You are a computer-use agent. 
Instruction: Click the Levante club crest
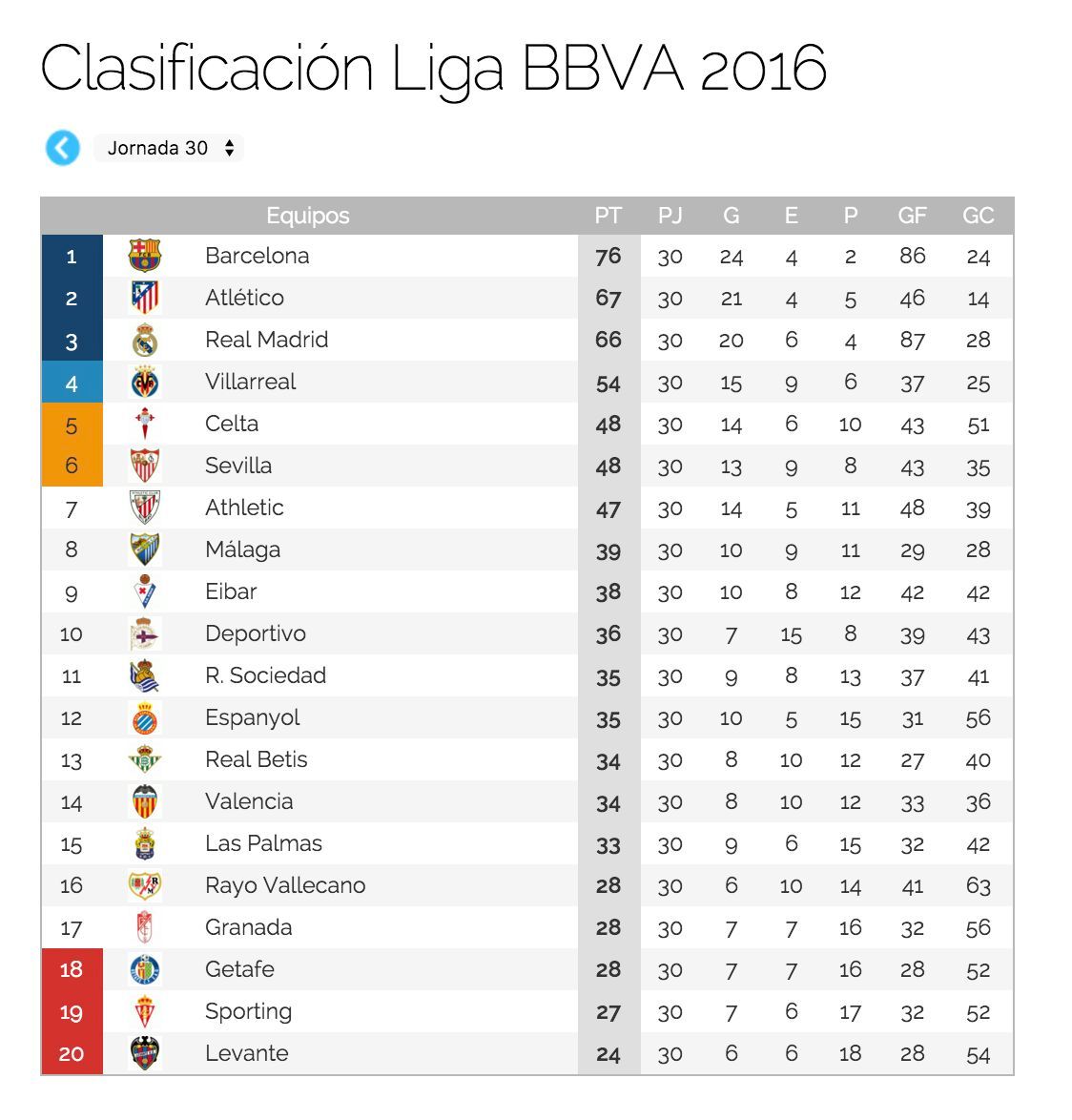[145, 1053]
